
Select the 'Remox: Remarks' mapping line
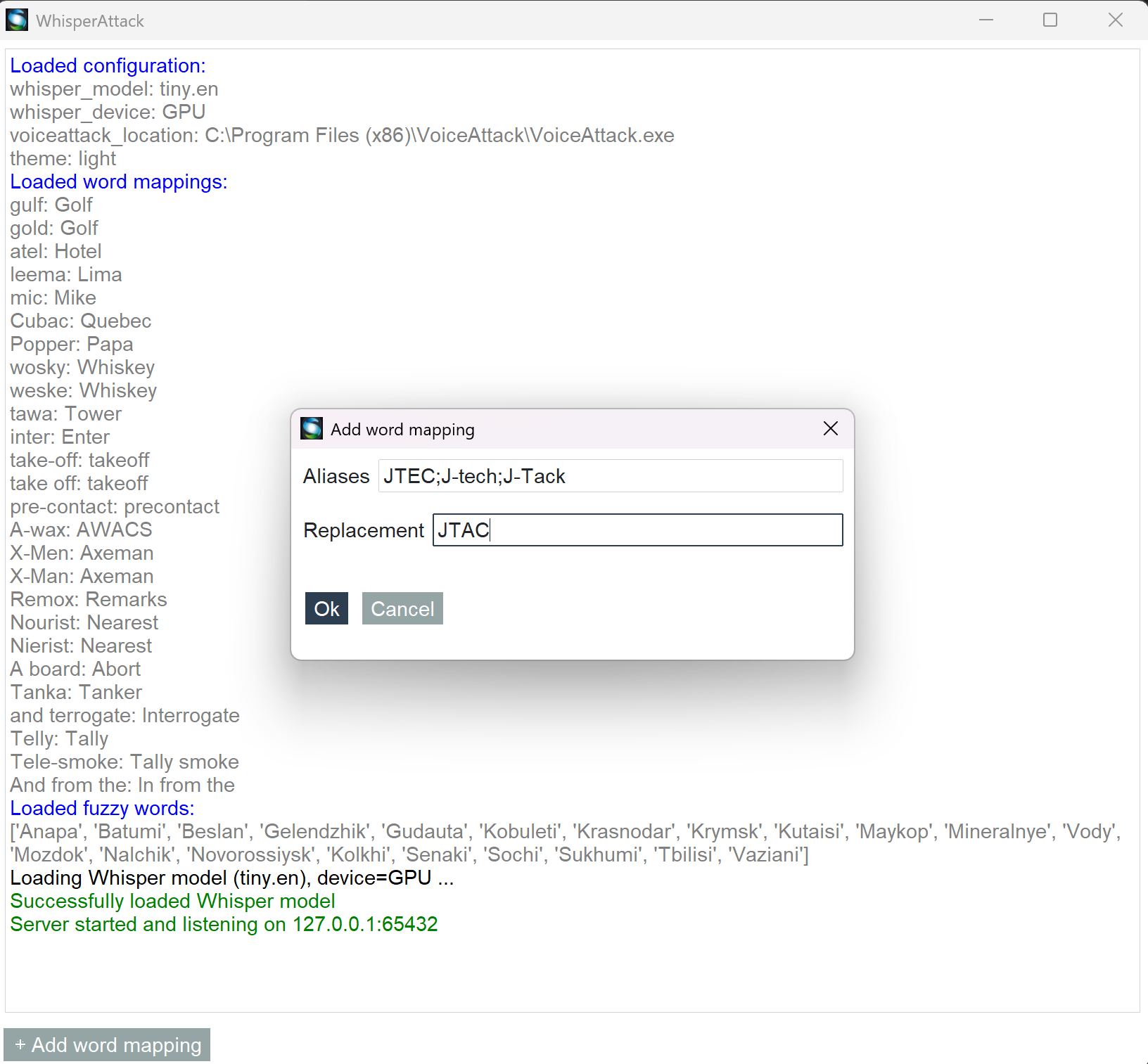tap(89, 599)
